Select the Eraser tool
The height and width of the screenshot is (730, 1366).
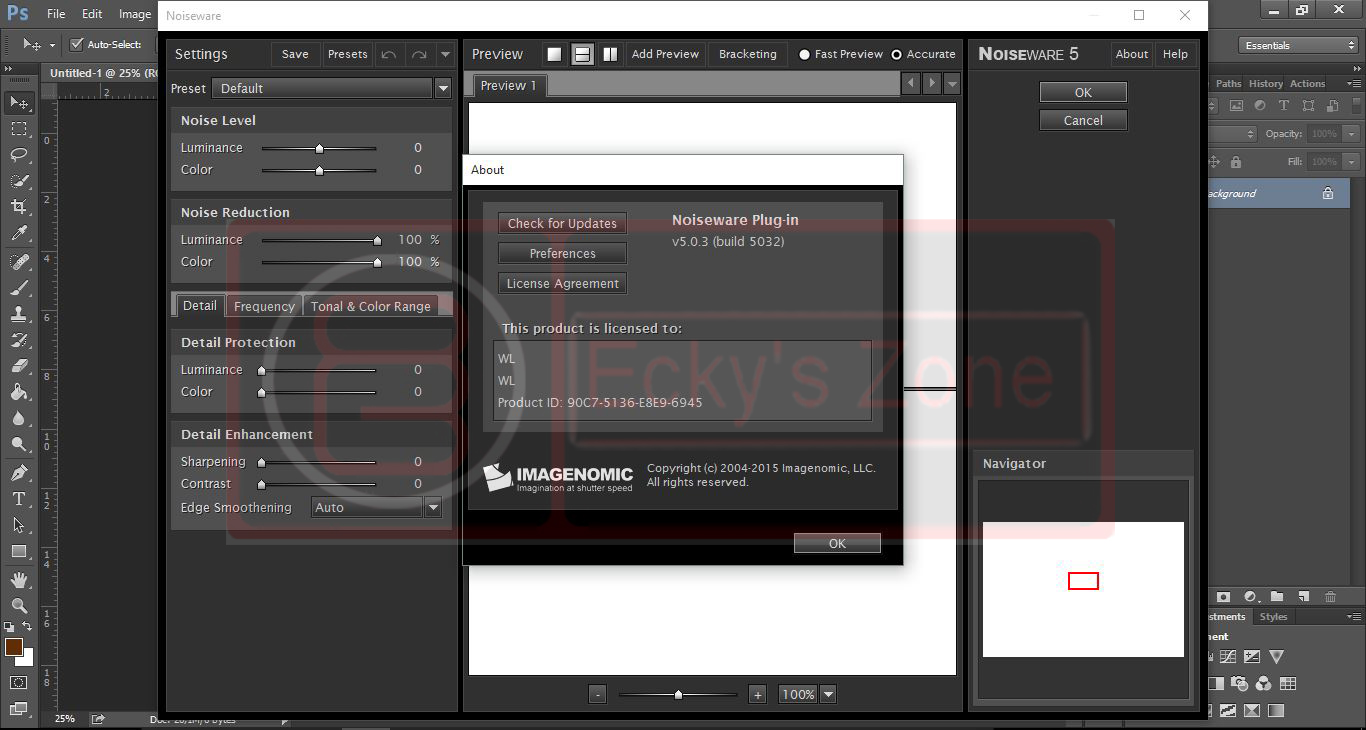click(19, 366)
